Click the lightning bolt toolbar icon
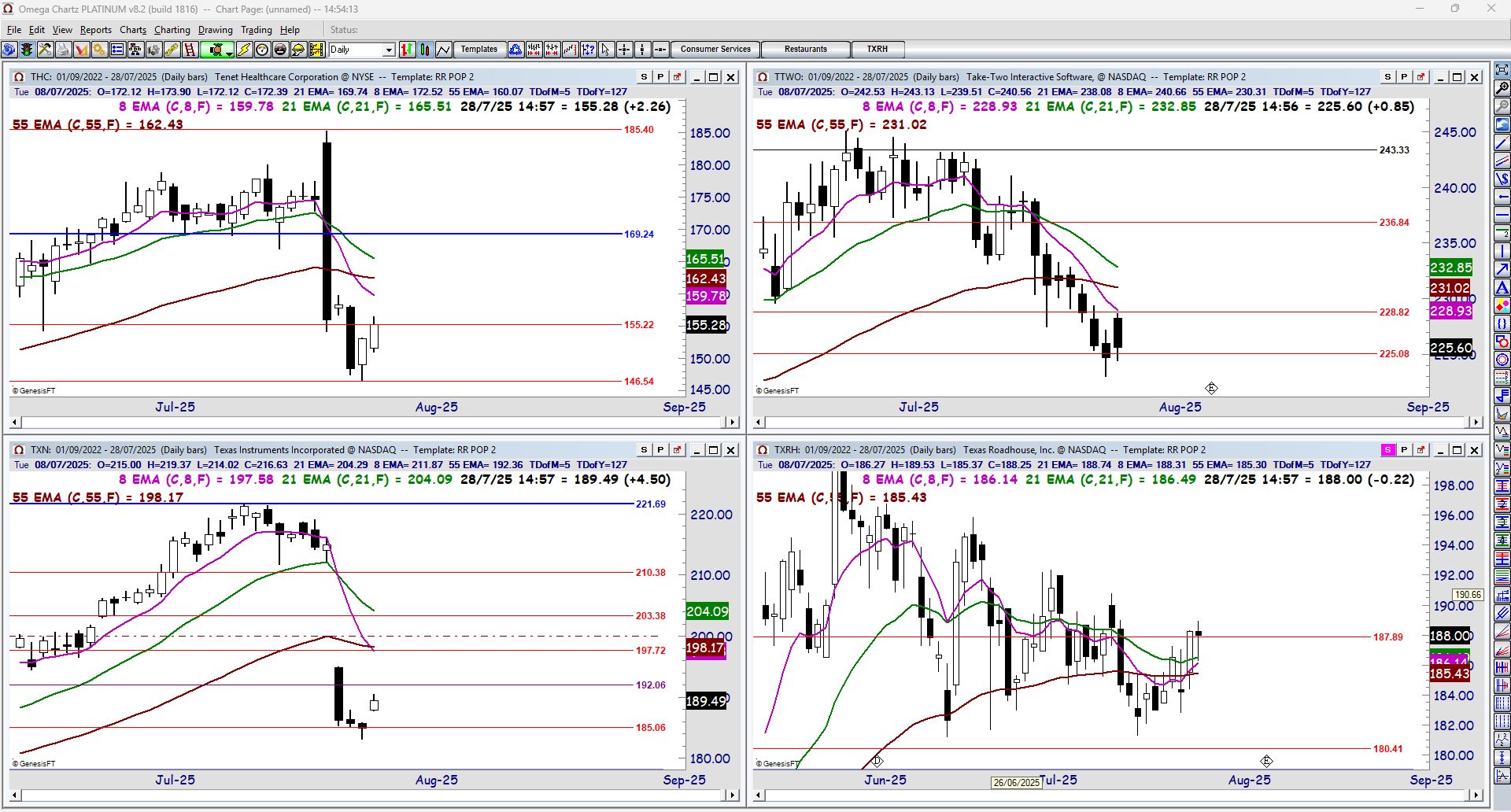Viewport: 1511px width, 812px height. [x=244, y=50]
